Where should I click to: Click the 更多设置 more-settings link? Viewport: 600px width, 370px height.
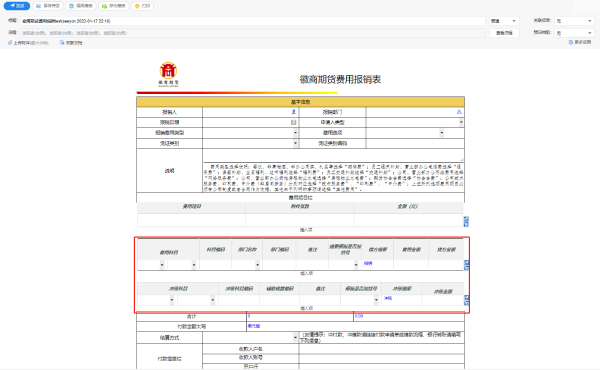click(580, 42)
